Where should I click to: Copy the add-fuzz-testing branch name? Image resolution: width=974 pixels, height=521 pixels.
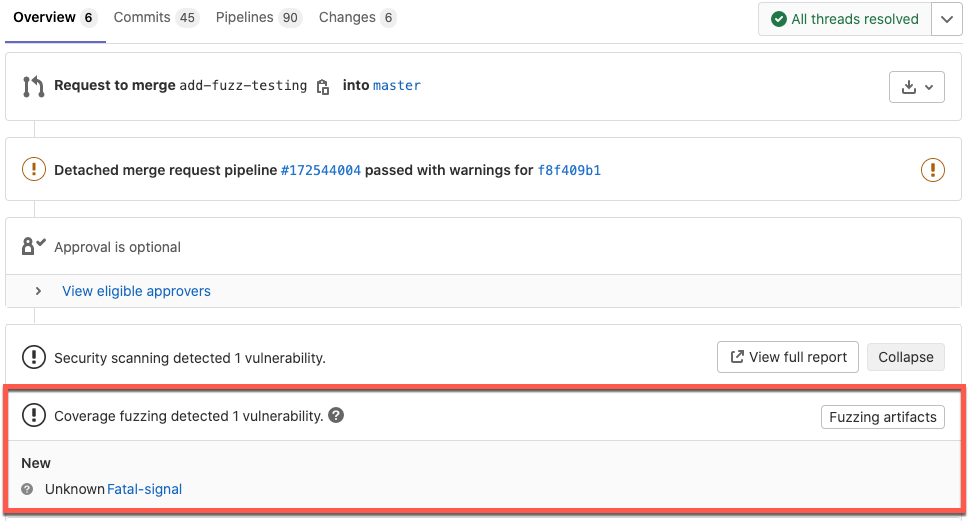pos(322,86)
